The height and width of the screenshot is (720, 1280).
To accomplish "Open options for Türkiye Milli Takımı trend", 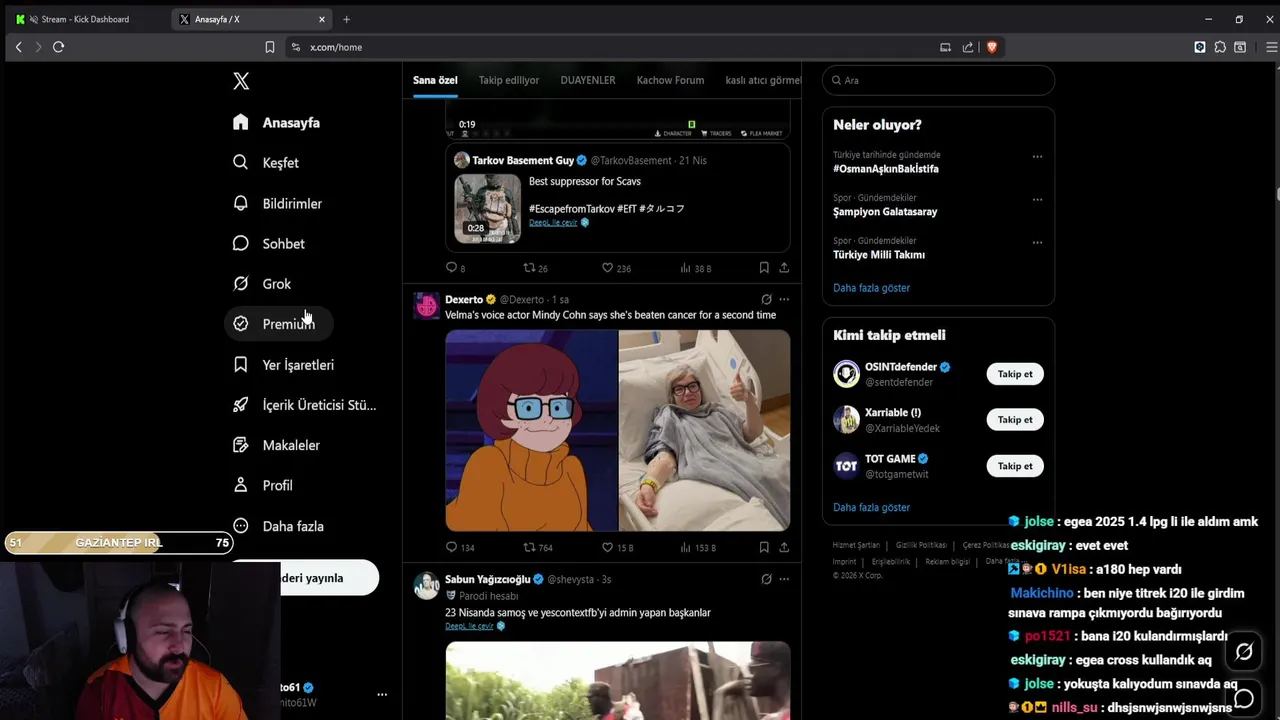I will 1037,242.
